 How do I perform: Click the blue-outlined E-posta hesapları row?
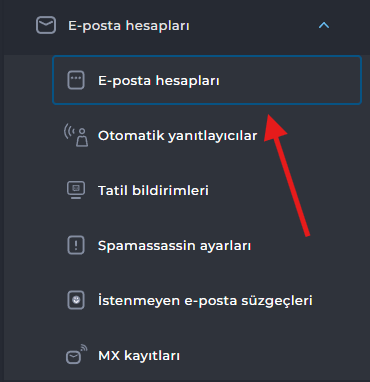207,80
